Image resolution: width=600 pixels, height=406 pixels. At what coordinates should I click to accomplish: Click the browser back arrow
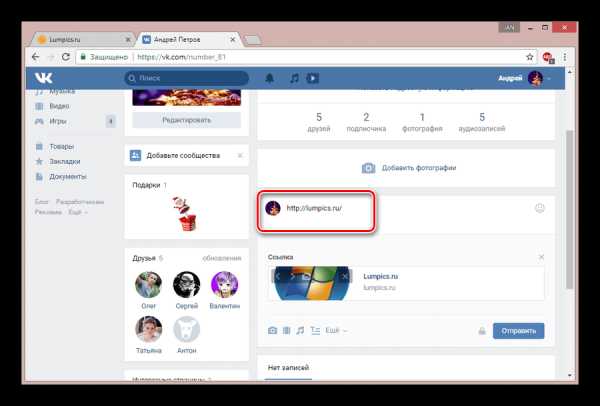(x=36, y=57)
